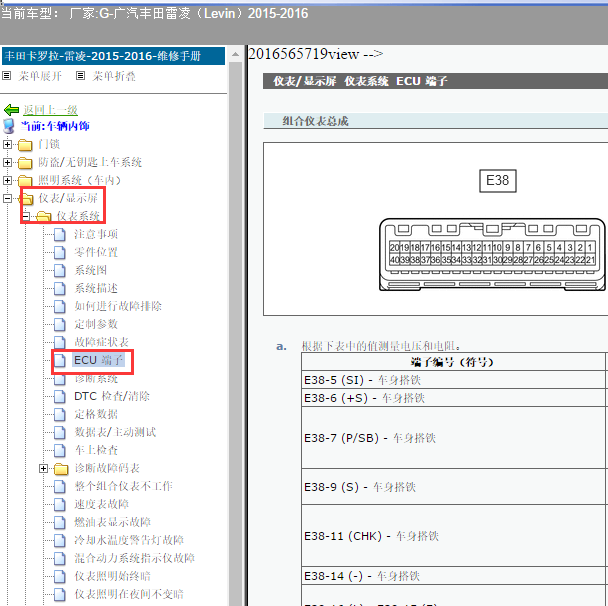Click the ECU 端子 page icon
Image resolution: width=608 pixels, height=606 pixels.
59,360
